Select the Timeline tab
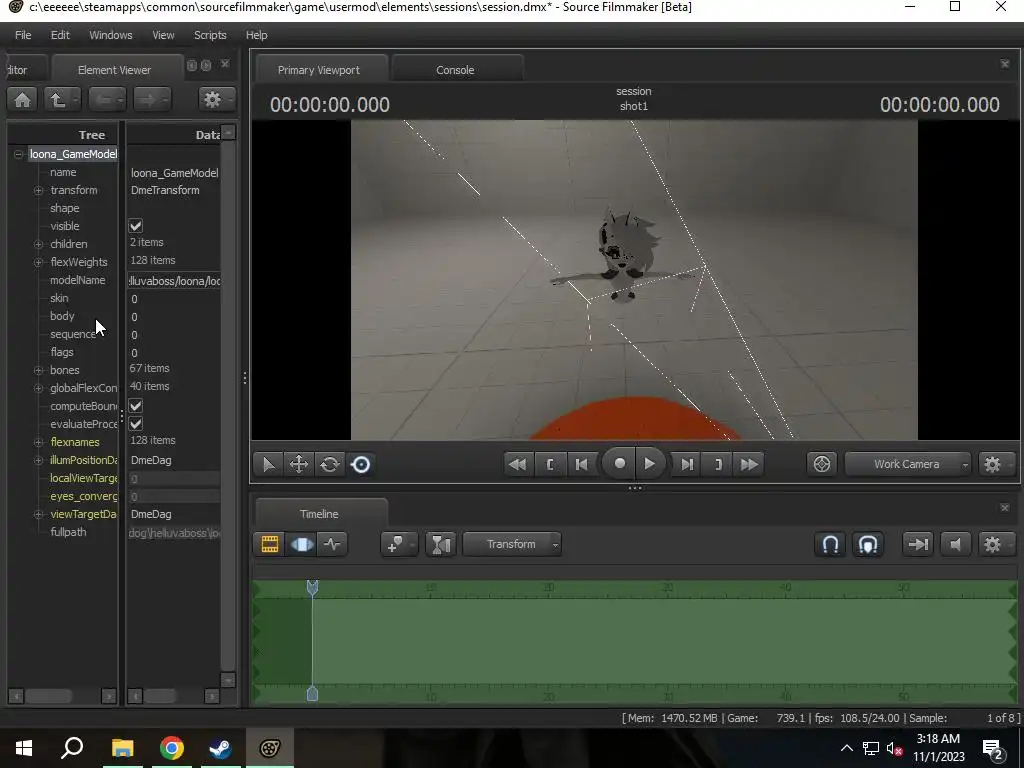 point(319,514)
